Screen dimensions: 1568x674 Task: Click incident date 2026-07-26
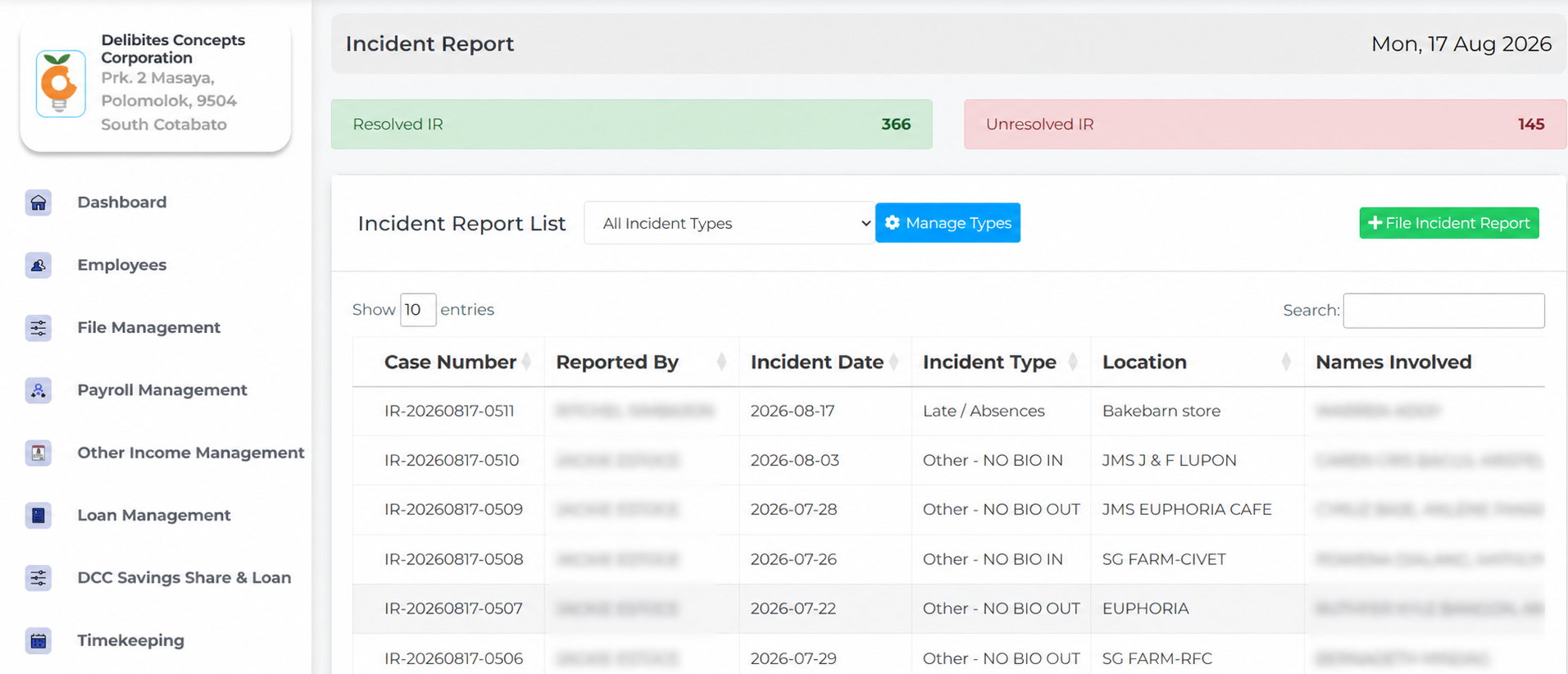tap(793, 559)
